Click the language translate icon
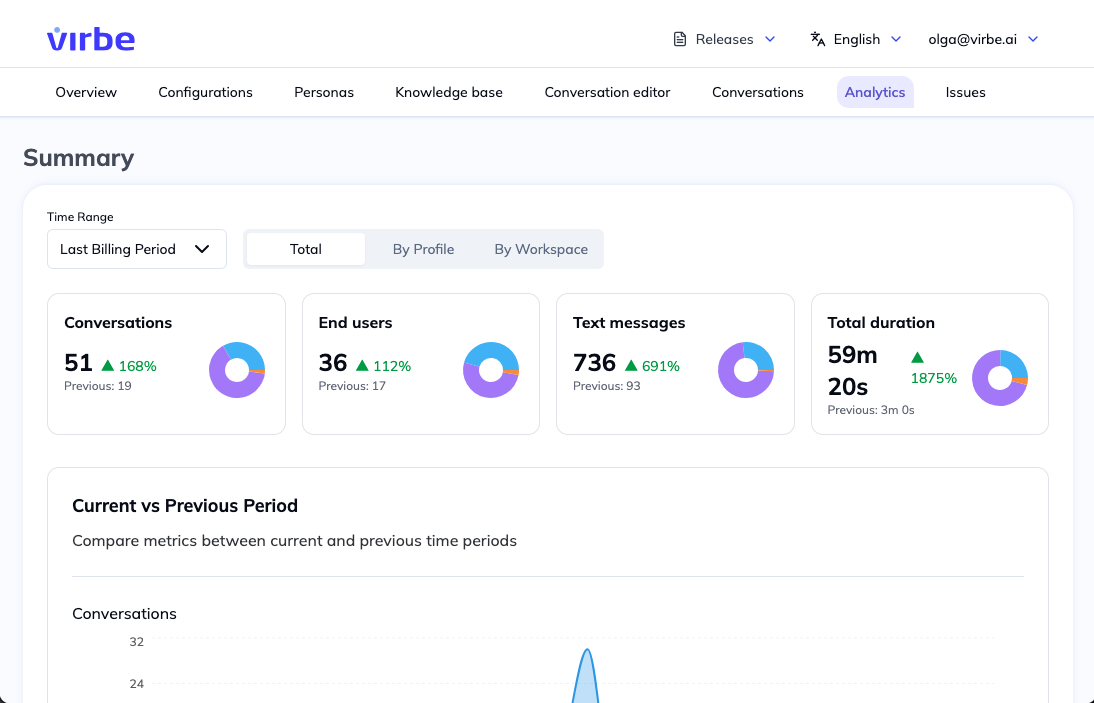 [x=818, y=39]
